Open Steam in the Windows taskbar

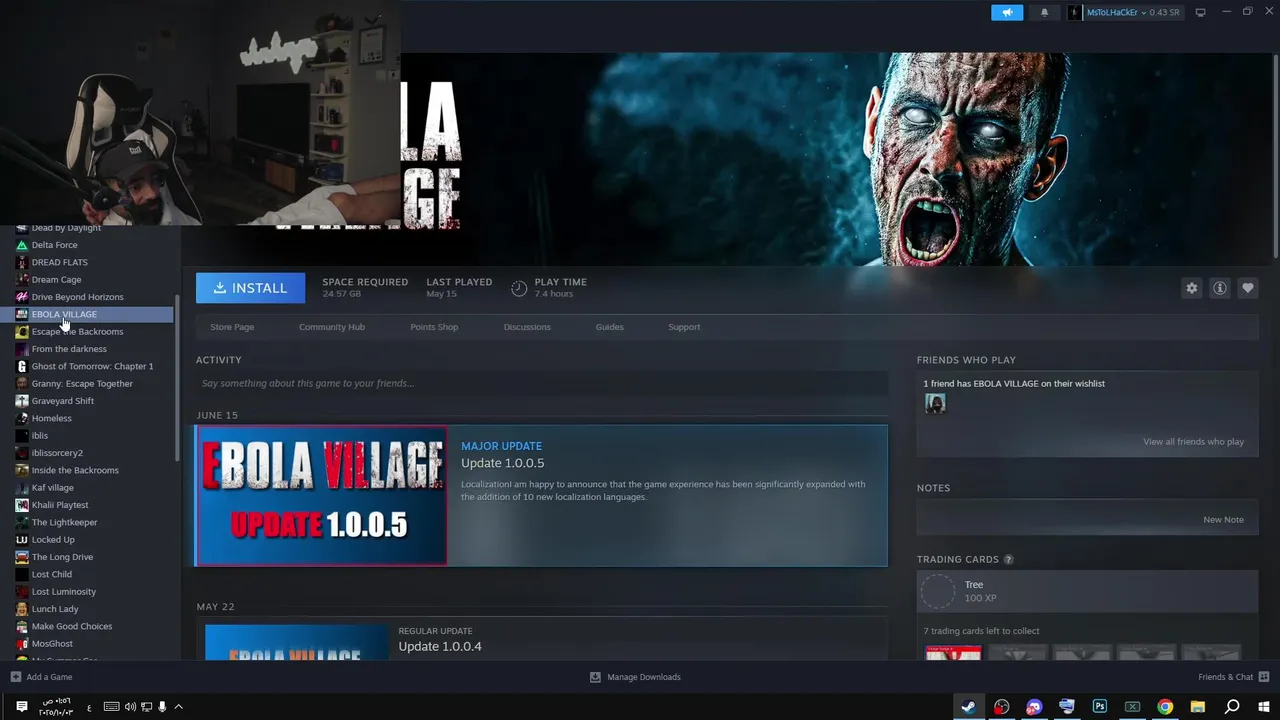968,707
